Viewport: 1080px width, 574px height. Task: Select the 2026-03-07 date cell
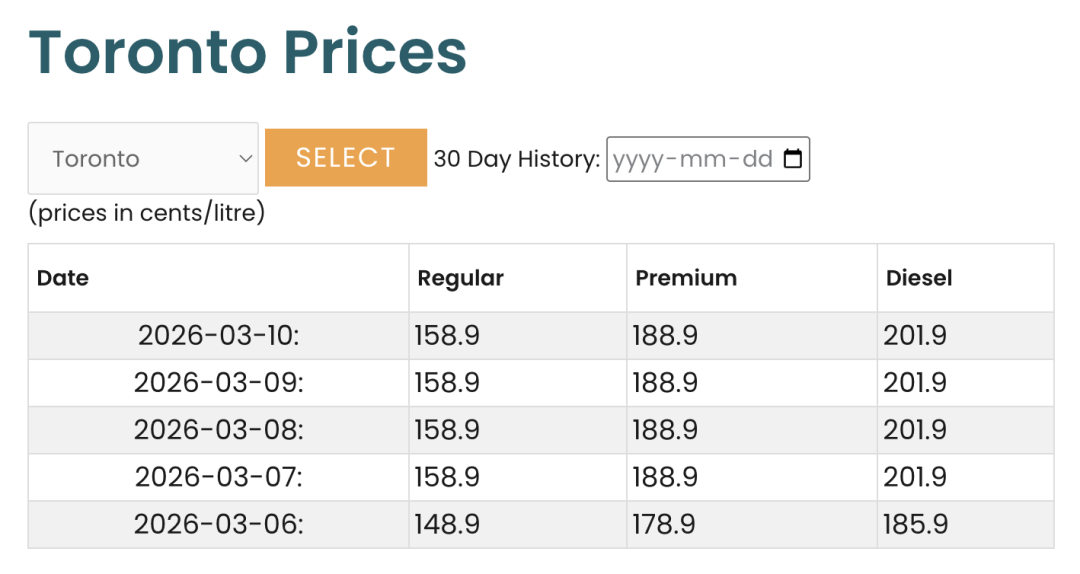(x=219, y=477)
